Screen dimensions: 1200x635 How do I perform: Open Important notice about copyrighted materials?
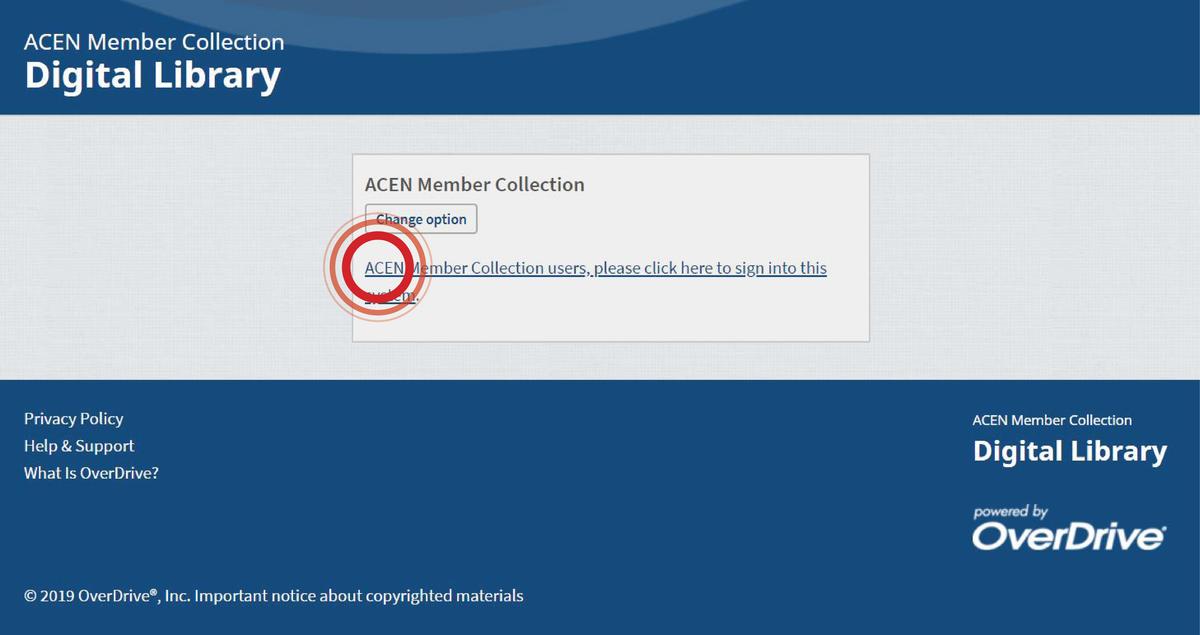(x=358, y=596)
